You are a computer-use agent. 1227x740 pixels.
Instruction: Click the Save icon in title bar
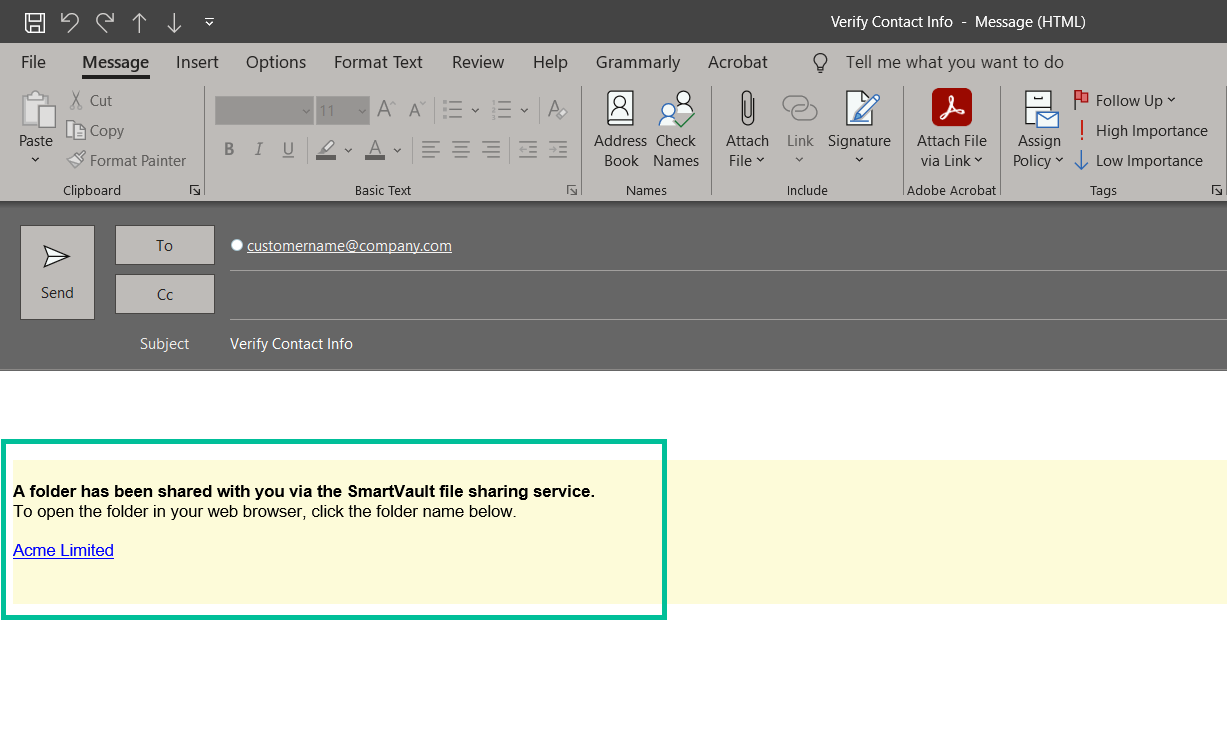[x=34, y=22]
